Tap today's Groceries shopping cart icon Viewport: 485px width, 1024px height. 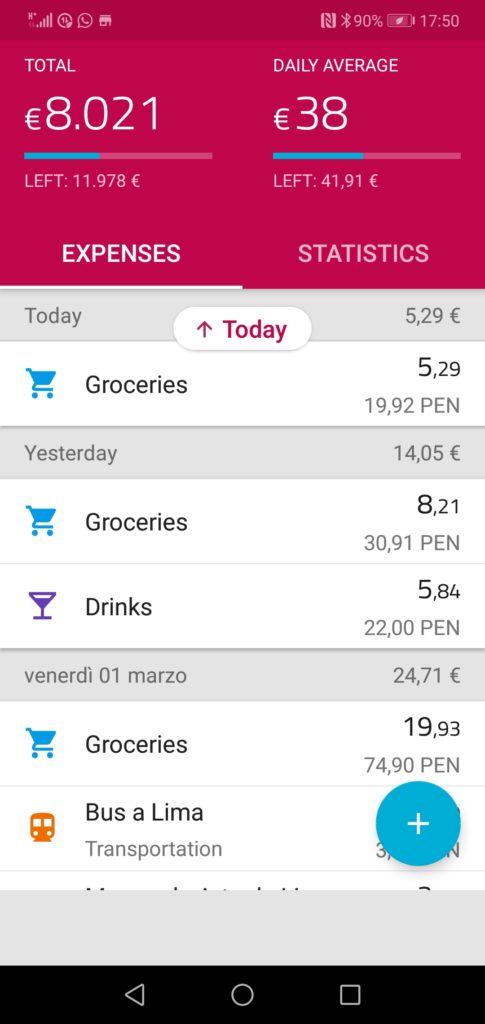[x=40, y=383]
